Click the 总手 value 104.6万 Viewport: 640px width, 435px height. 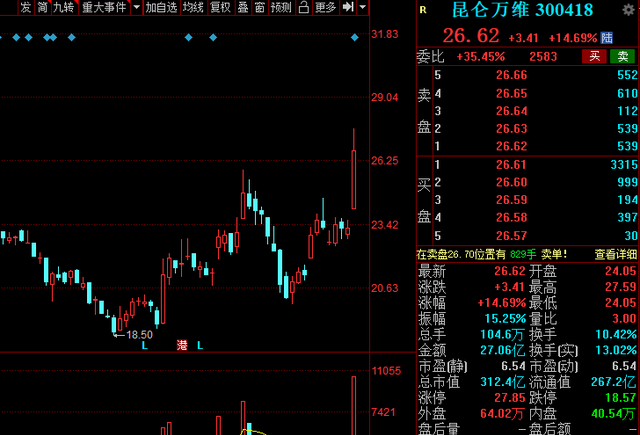pyautogui.click(x=502, y=335)
